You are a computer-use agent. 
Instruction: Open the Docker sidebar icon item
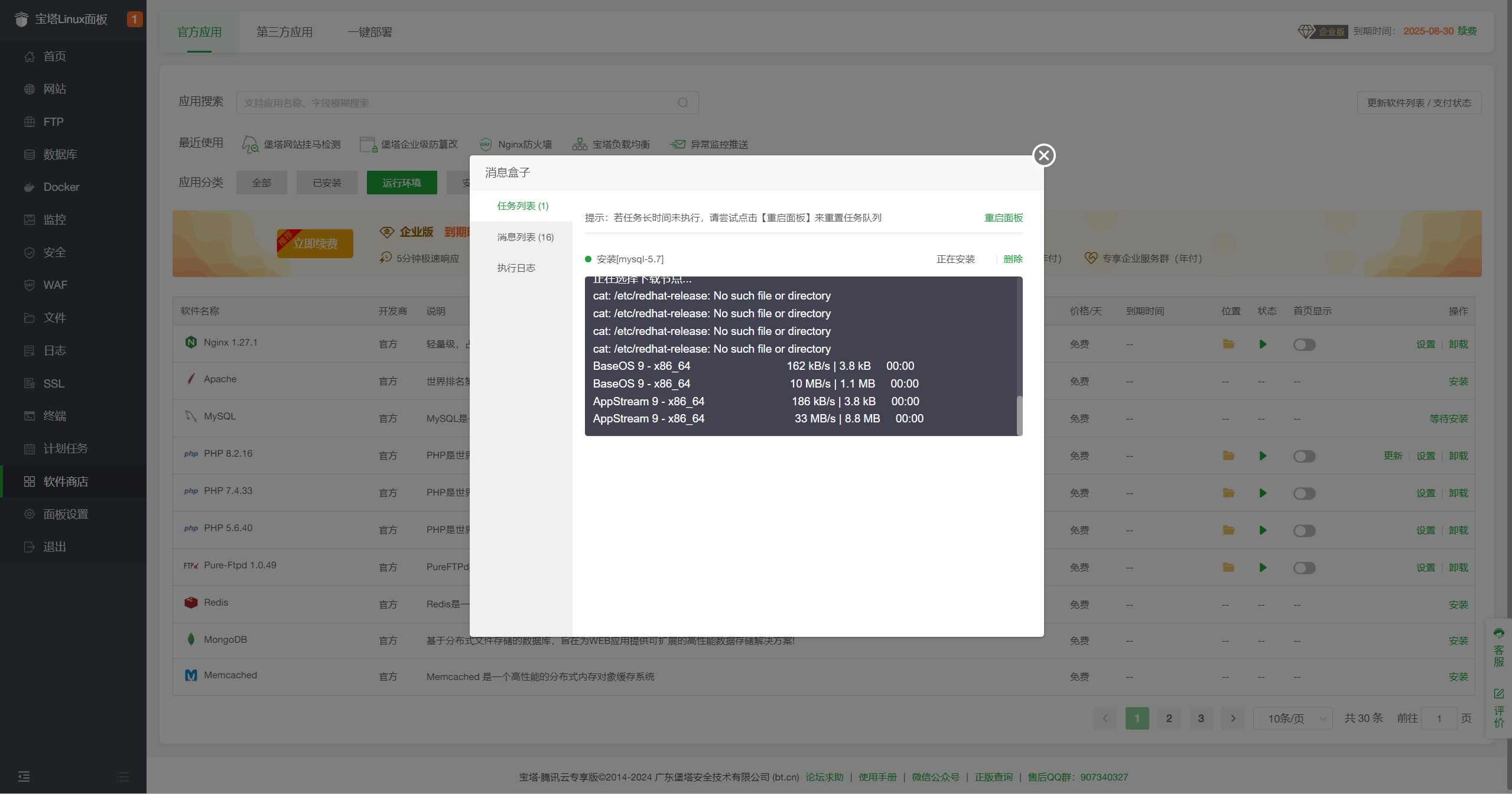coord(29,187)
